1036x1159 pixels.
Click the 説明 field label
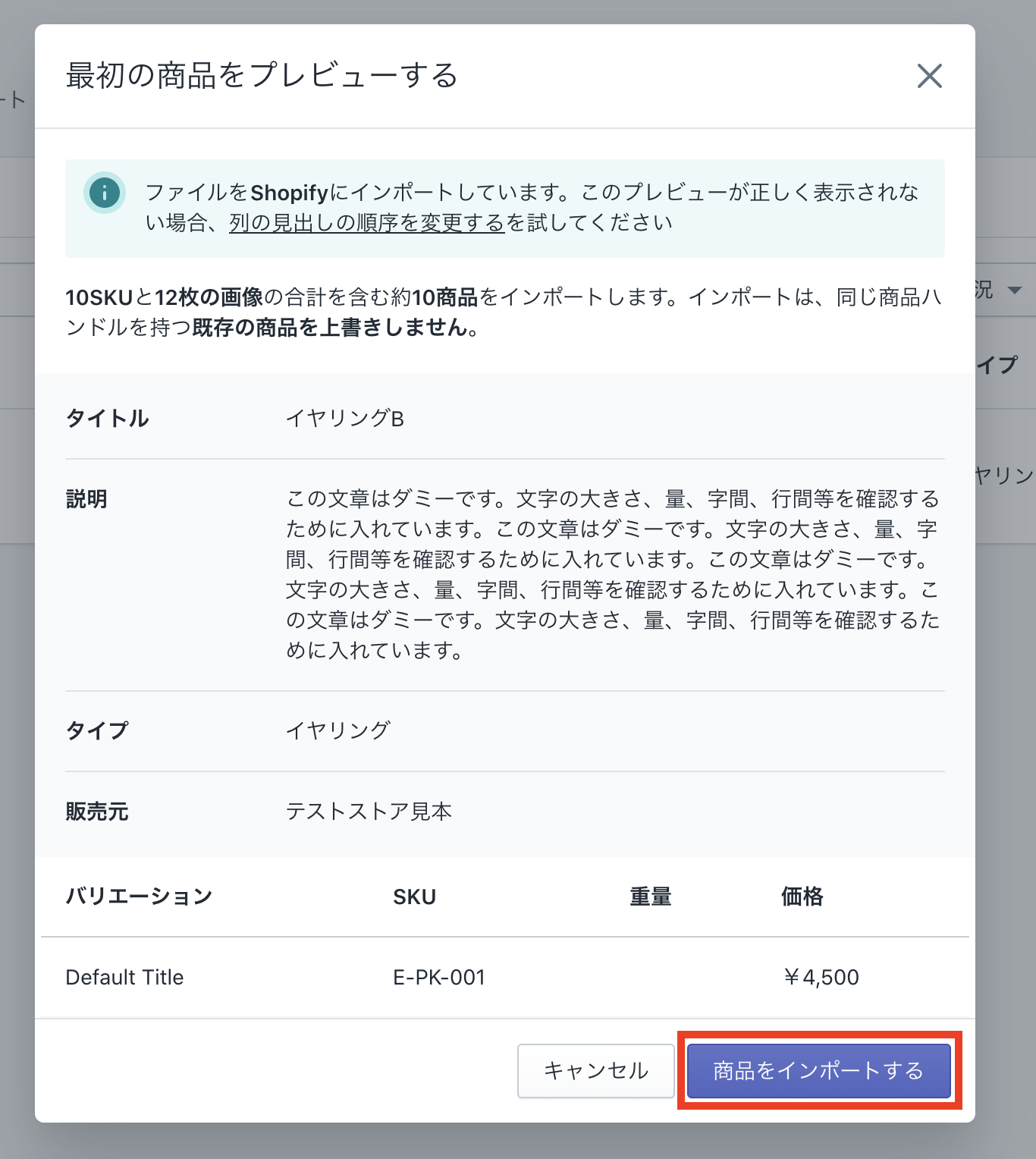(86, 499)
